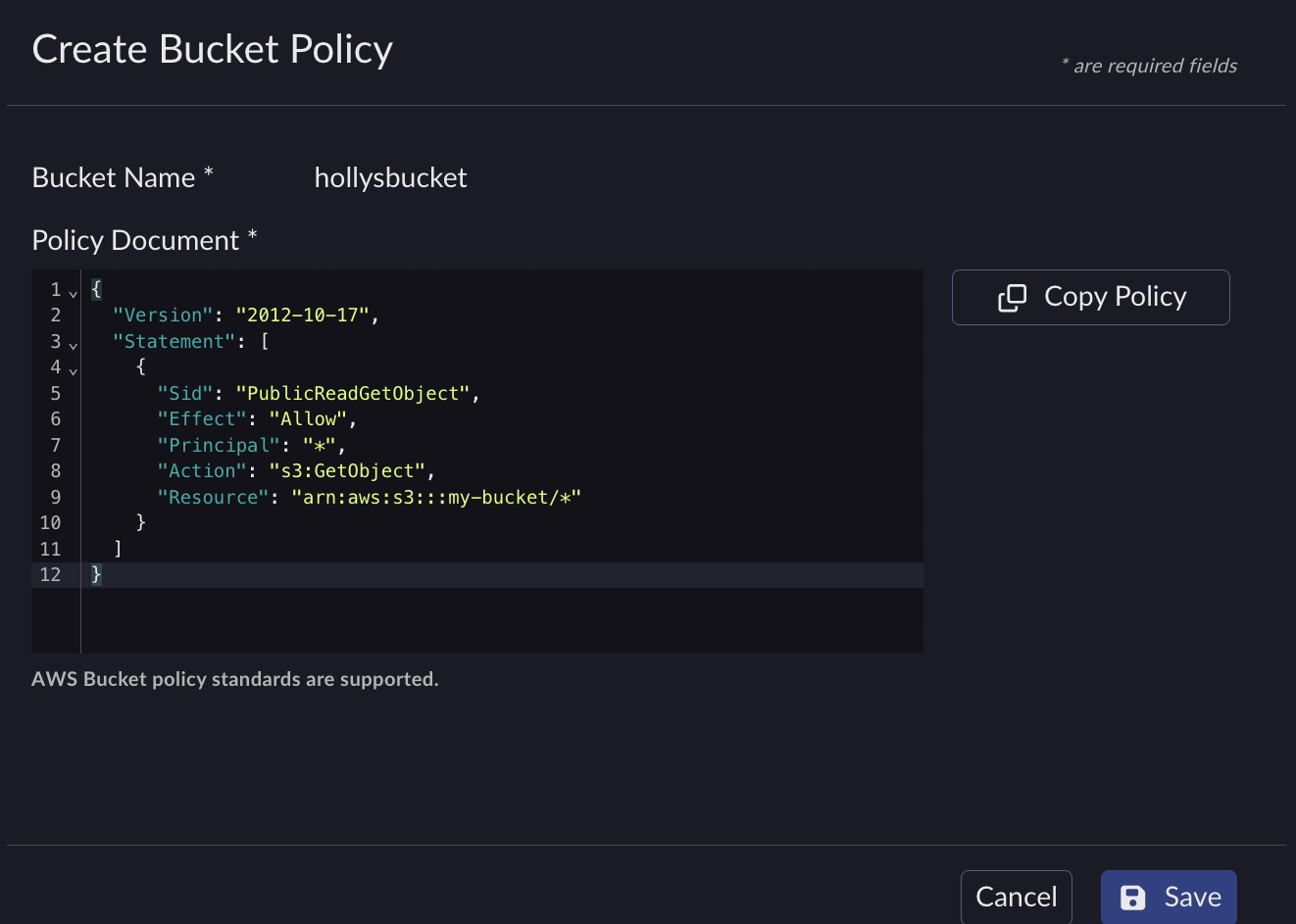
Task: Click the "Allow" value
Action: (x=308, y=418)
